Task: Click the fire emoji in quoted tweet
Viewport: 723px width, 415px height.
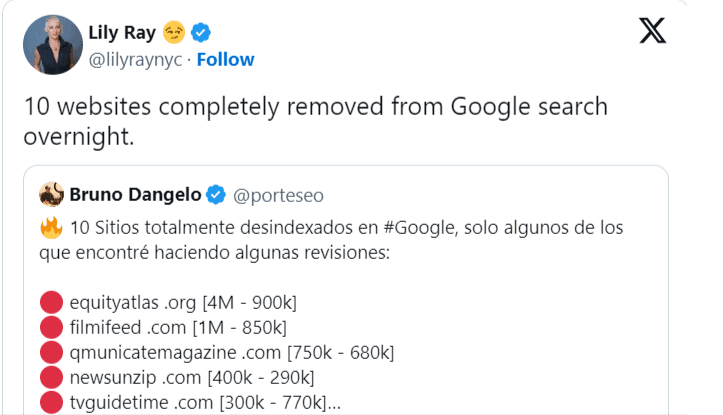Action: [51, 229]
